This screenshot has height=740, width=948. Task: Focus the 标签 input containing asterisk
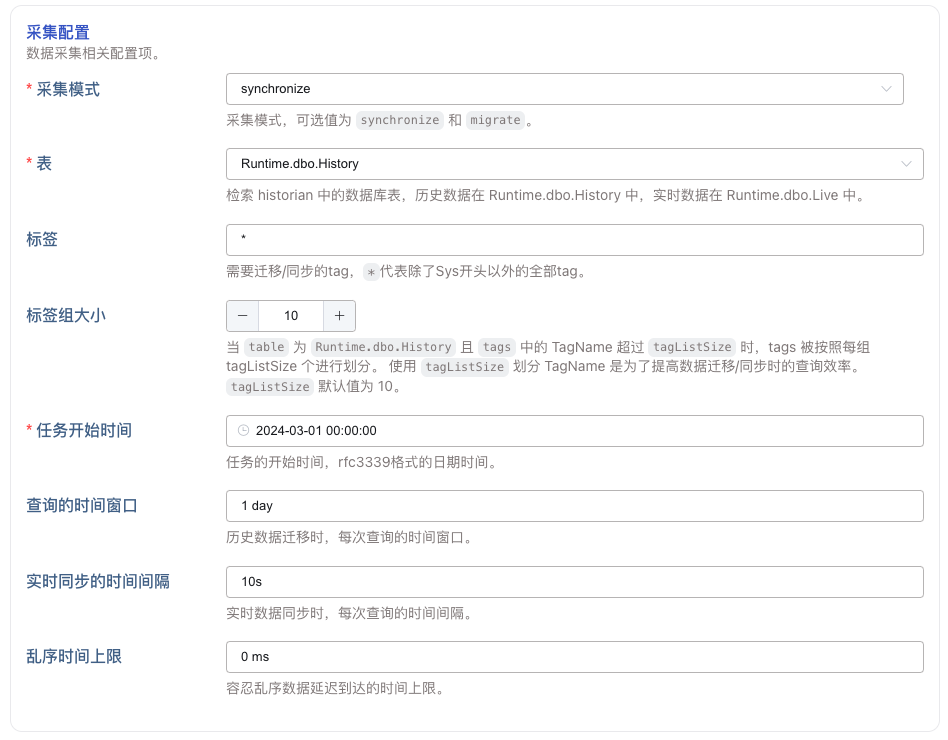coord(574,240)
